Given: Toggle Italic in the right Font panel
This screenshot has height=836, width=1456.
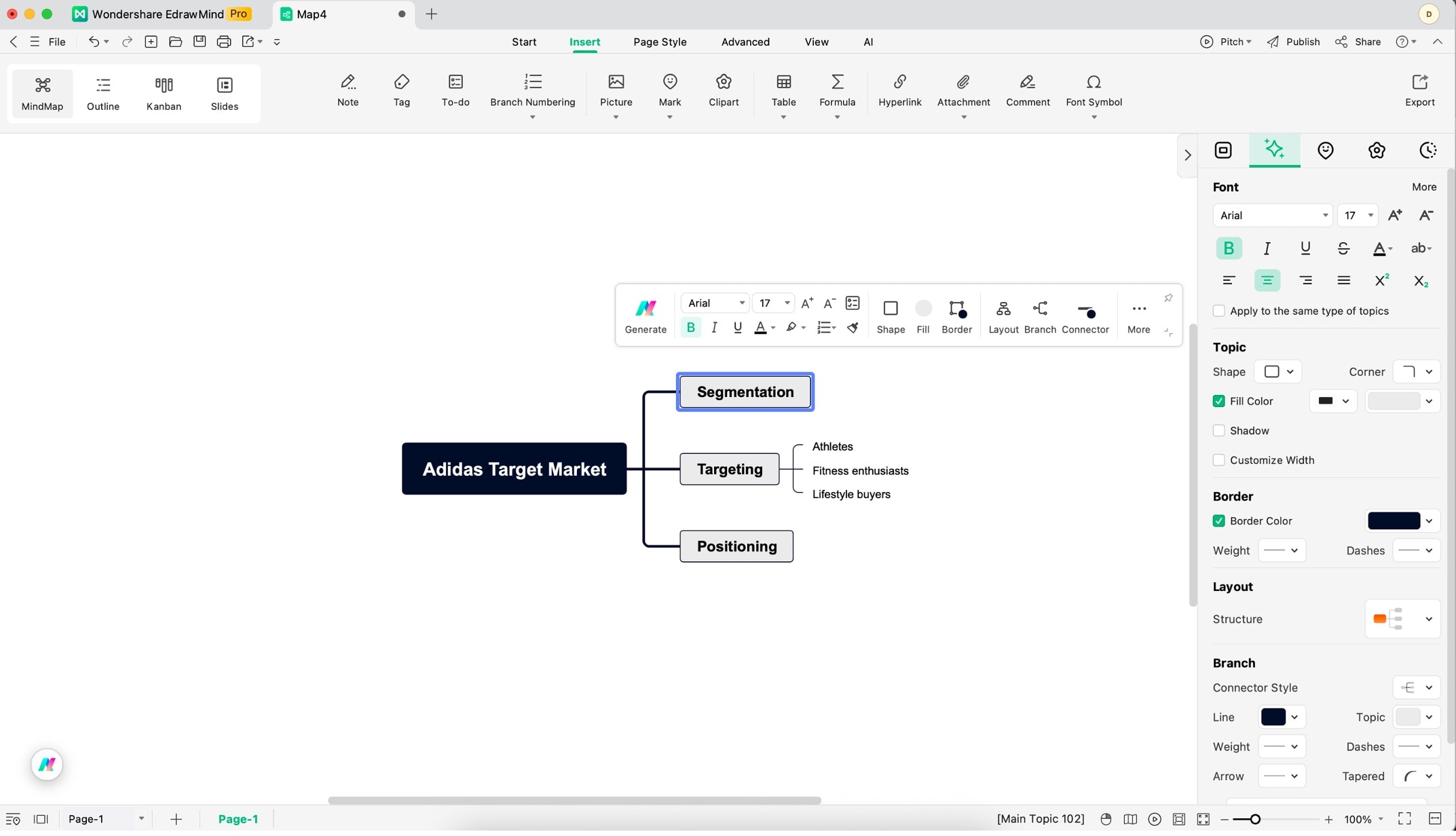Looking at the screenshot, I should [1267, 248].
